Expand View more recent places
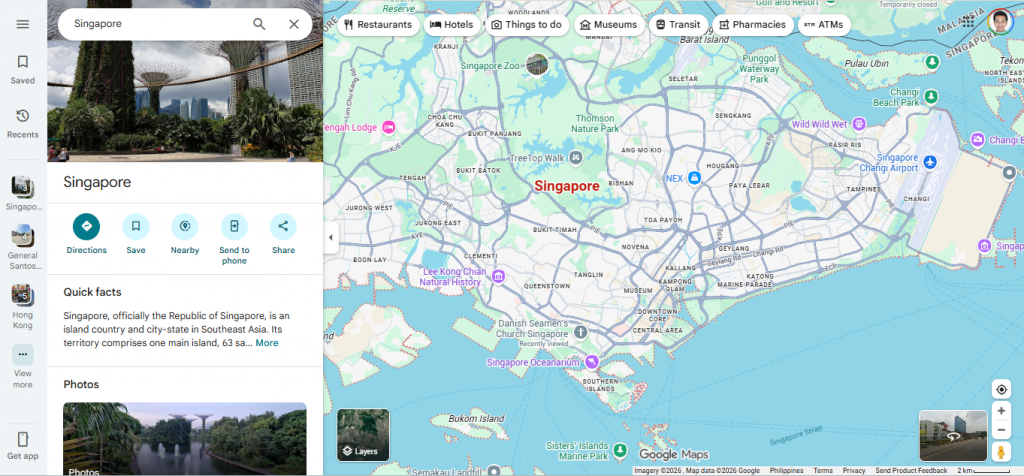Image resolution: width=1024 pixels, height=476 pixels. click(23, 364)
